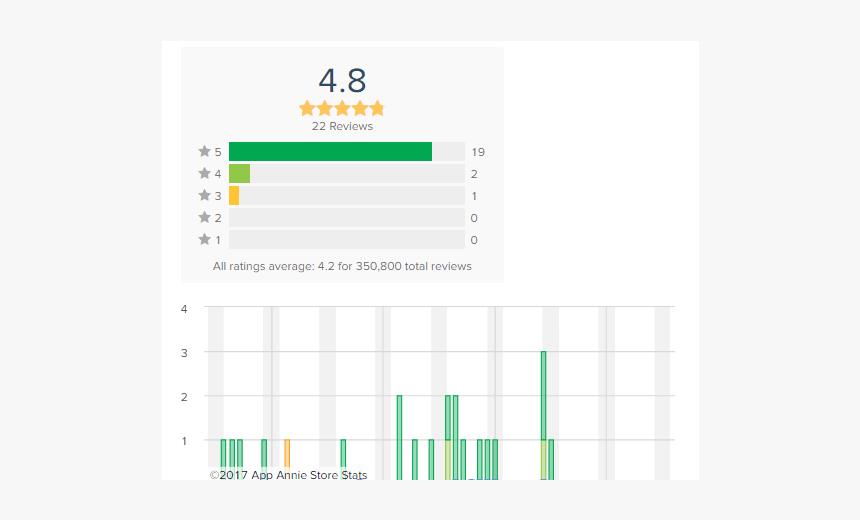Click the 3-star row star icon
860x520 pixels.
(x=204, y=196)
